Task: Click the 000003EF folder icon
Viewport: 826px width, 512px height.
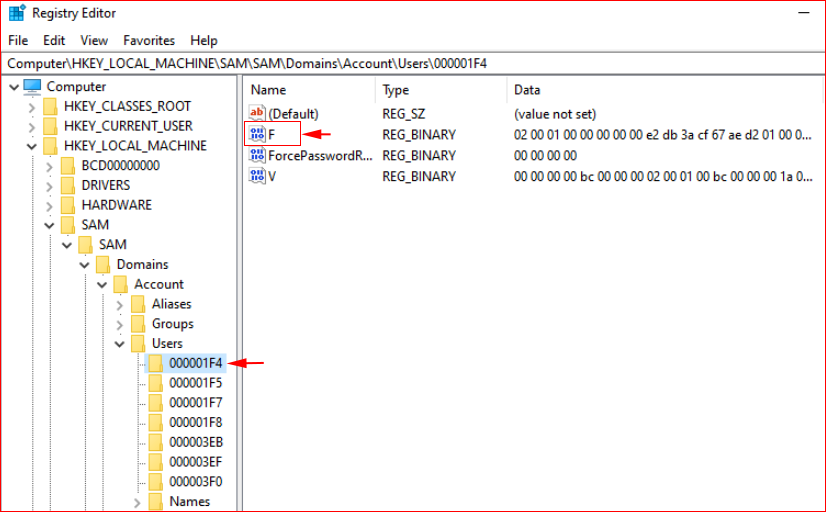Action: pos(155,462)
